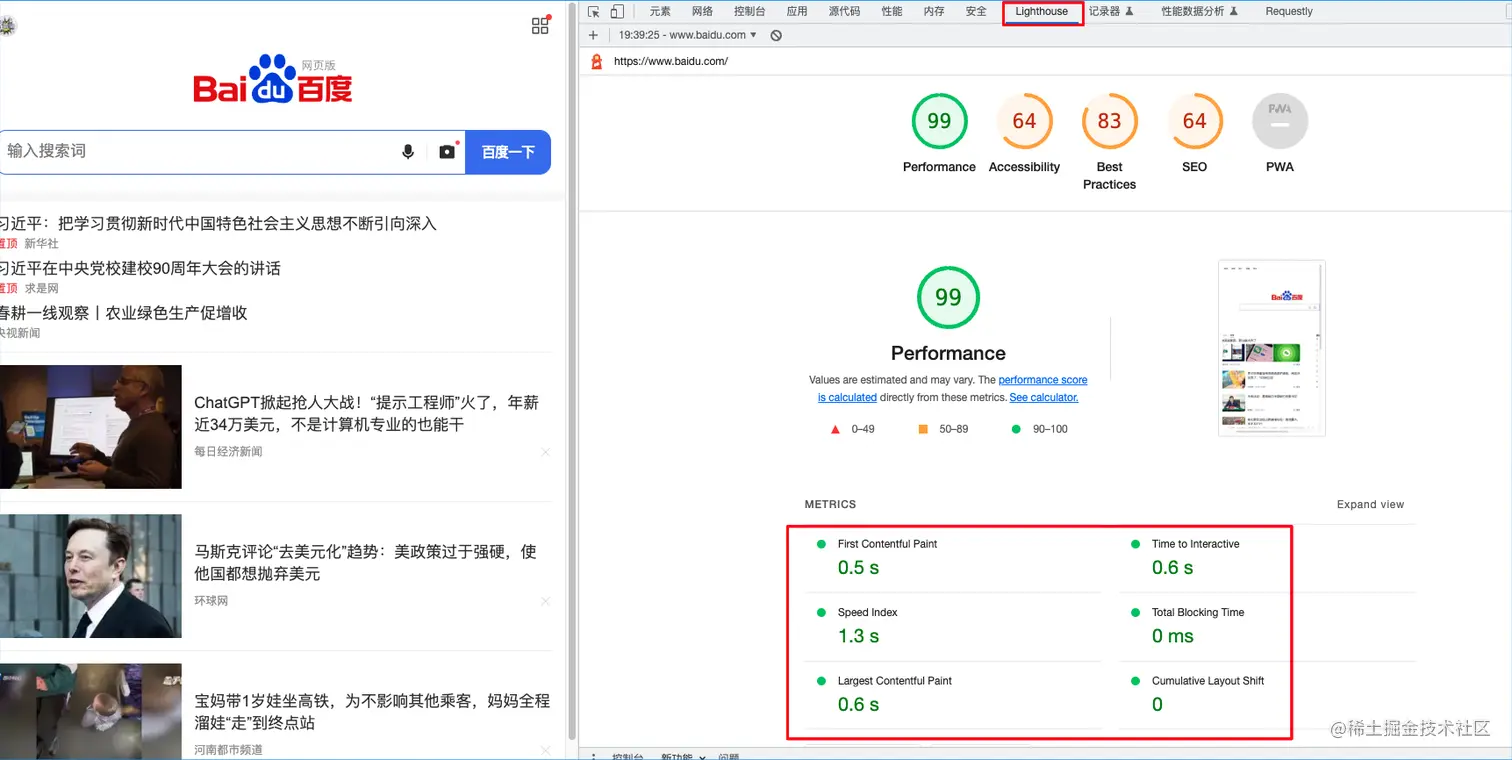The height and width of the screenshot is (760, 1512).
Task: Open the report selector dropdown 19:39:25 www.baidu.com
Action: tap(688, 35)
